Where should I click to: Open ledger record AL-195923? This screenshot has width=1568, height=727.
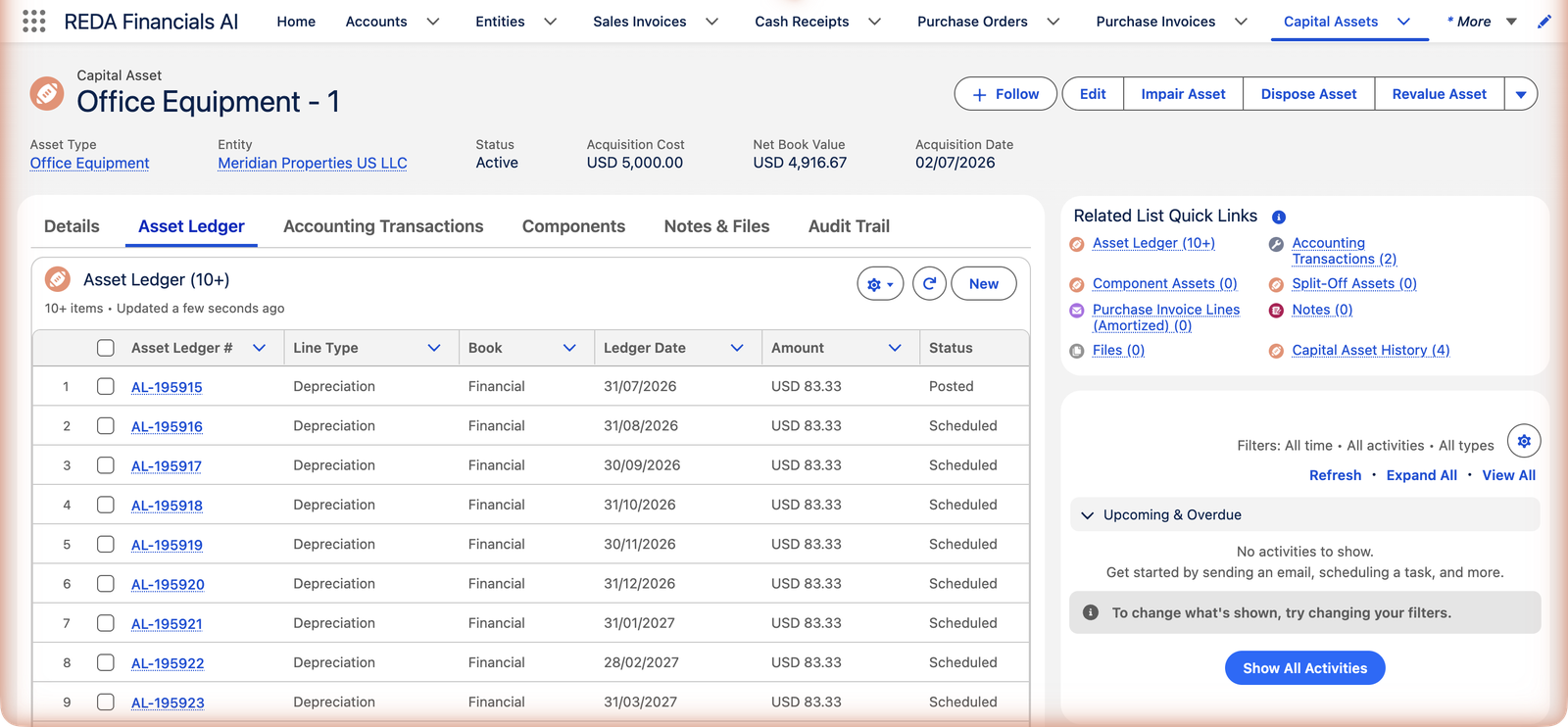click(168, 703)
